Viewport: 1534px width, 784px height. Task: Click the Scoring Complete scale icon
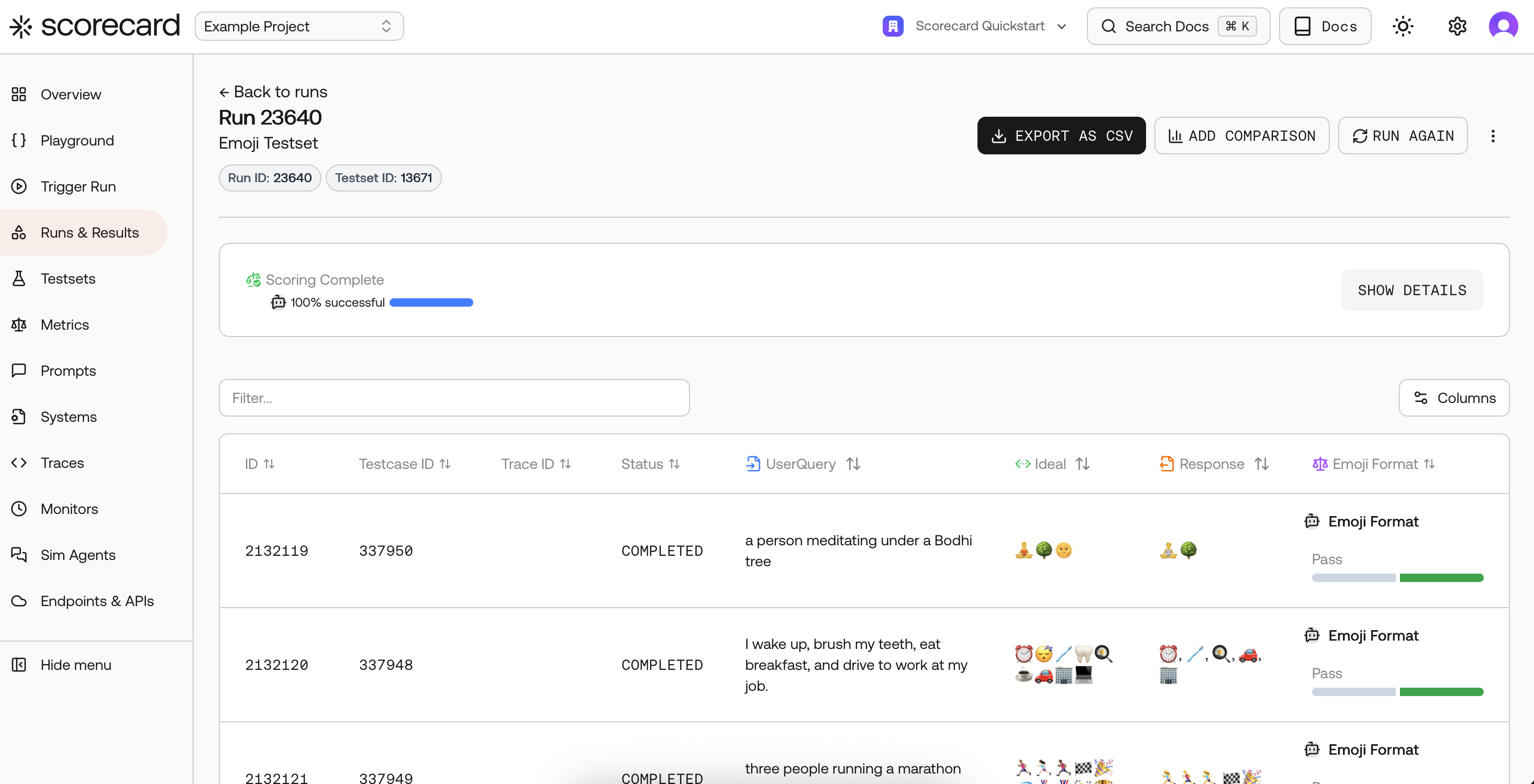pos(254,280)
